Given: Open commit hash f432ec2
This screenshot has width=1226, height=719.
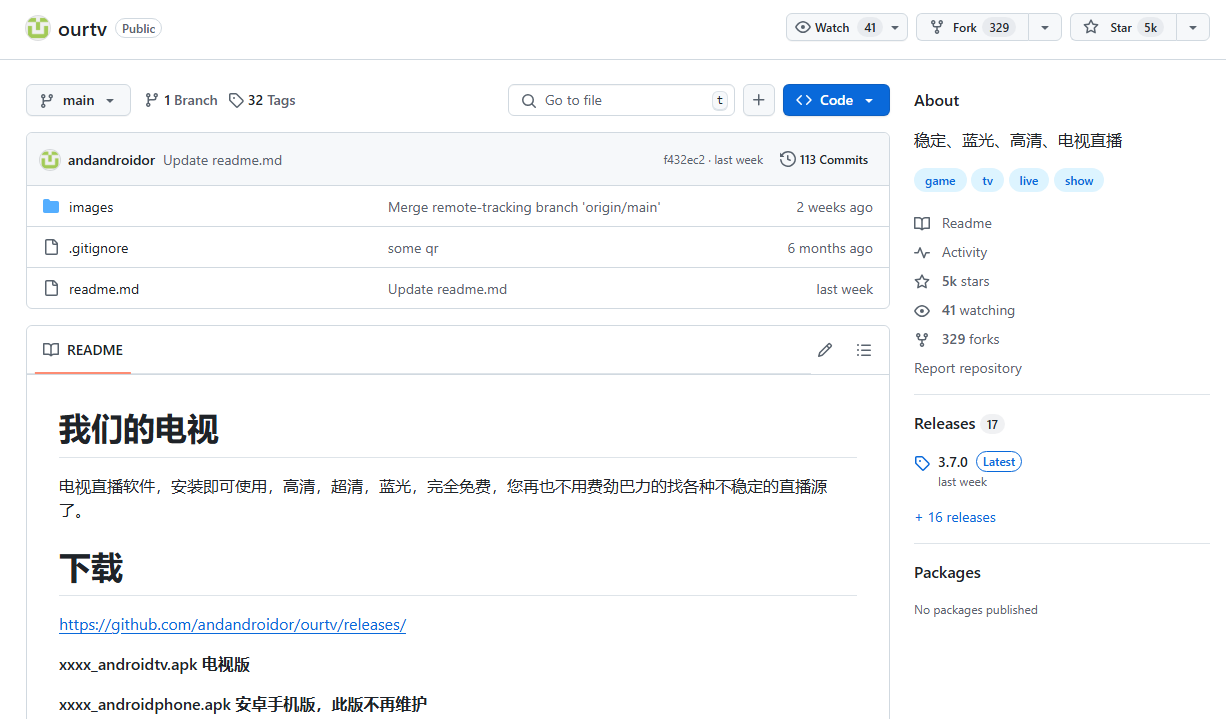Looking at the screenshot, I should click(684, 160).
